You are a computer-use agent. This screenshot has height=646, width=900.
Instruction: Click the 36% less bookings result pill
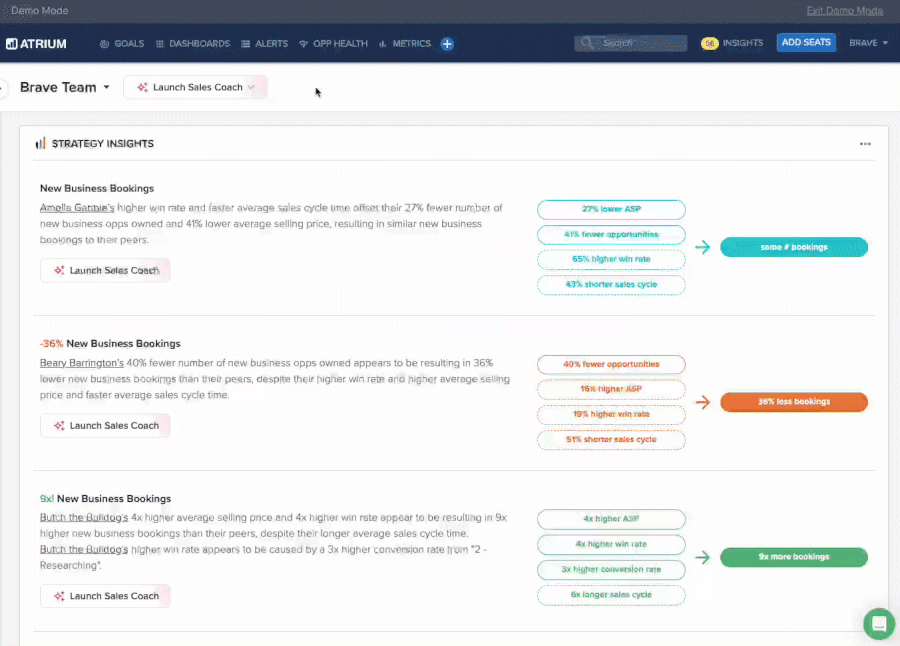[x=794, y=402]
